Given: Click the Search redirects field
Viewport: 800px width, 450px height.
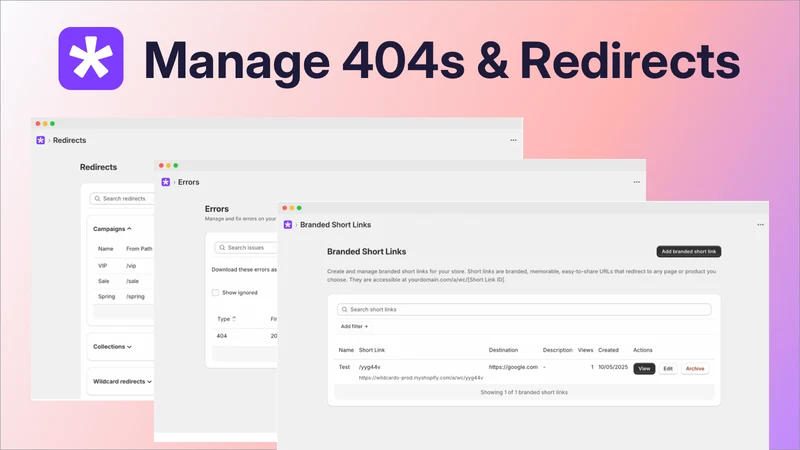Looking at the screenshot, I should tap(122, 198).
